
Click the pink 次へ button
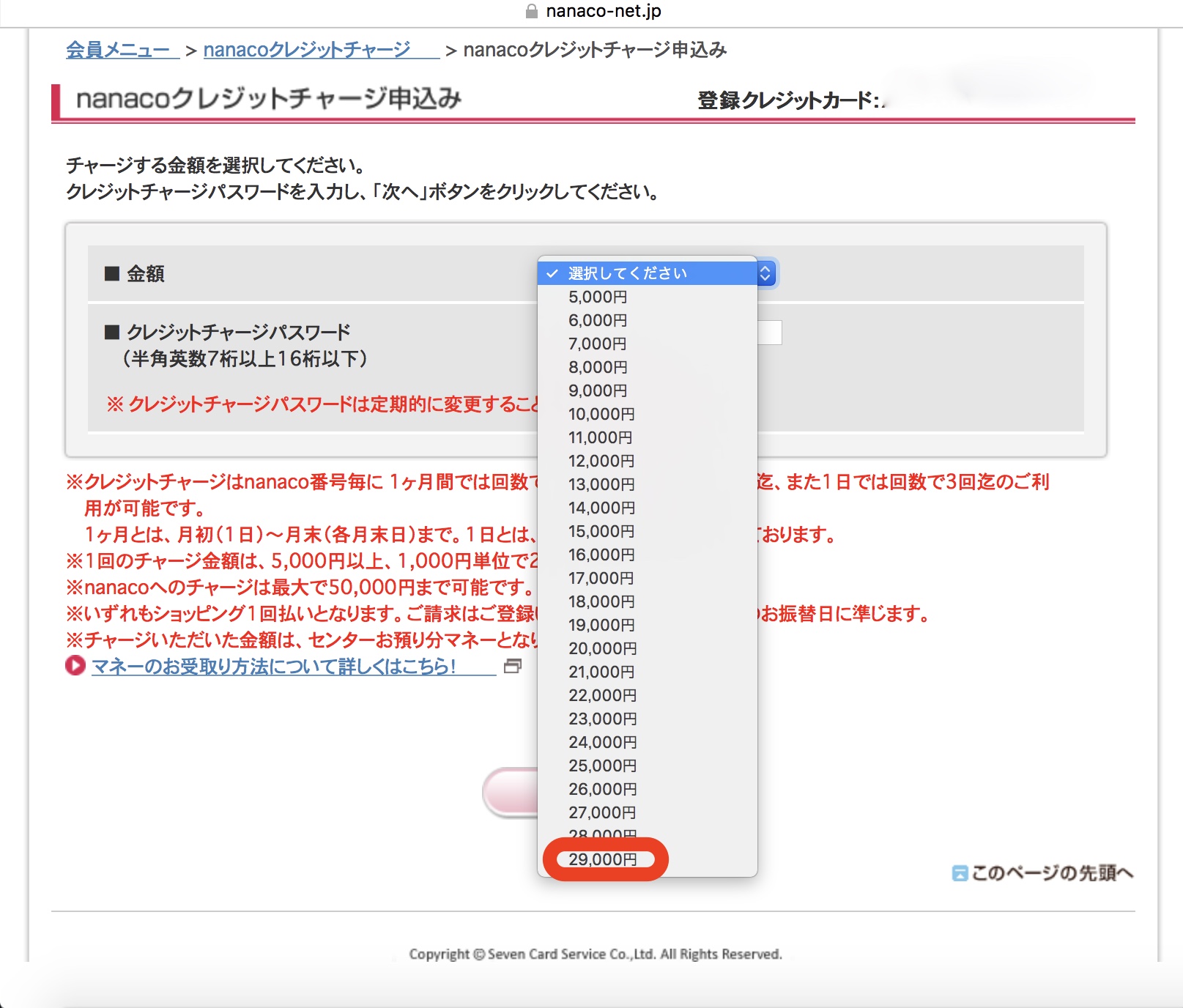coord(511,793)
